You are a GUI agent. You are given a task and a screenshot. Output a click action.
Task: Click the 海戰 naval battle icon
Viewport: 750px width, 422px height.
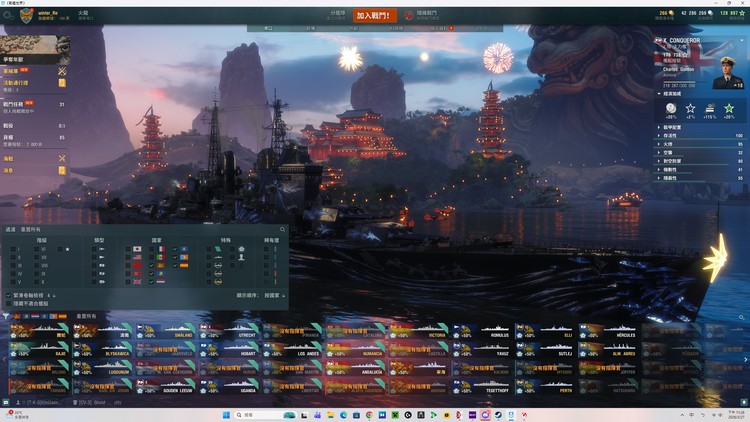click(x=61, y=158)
